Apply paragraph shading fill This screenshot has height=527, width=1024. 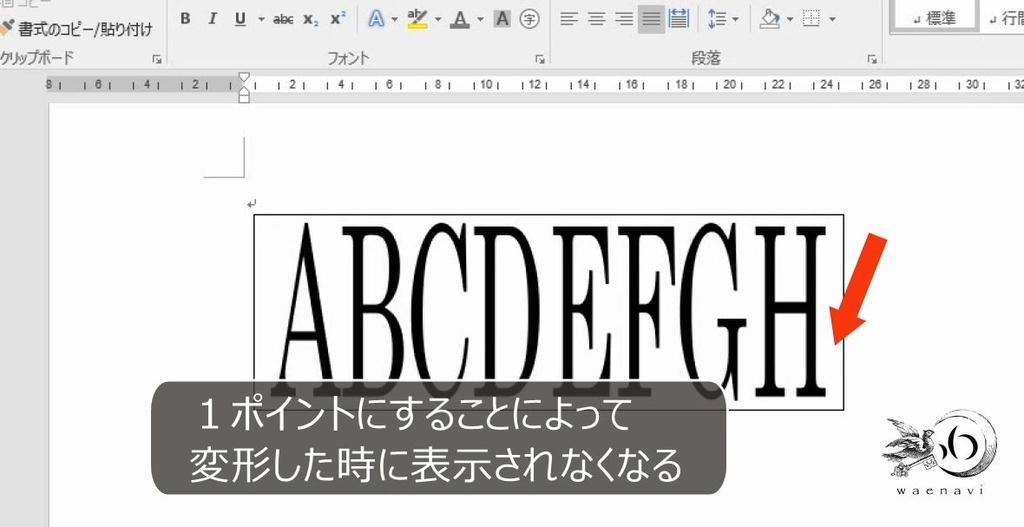(x=771, y=19)
